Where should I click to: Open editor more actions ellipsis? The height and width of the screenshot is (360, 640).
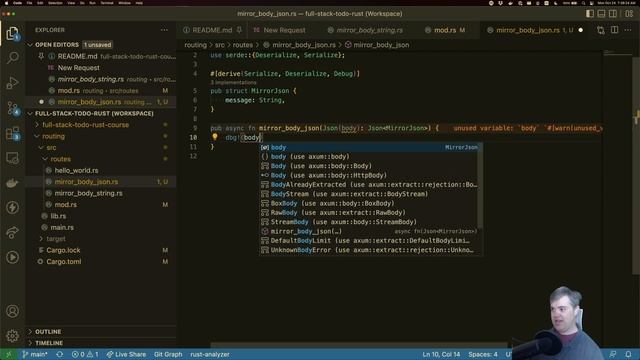[628, 30]
